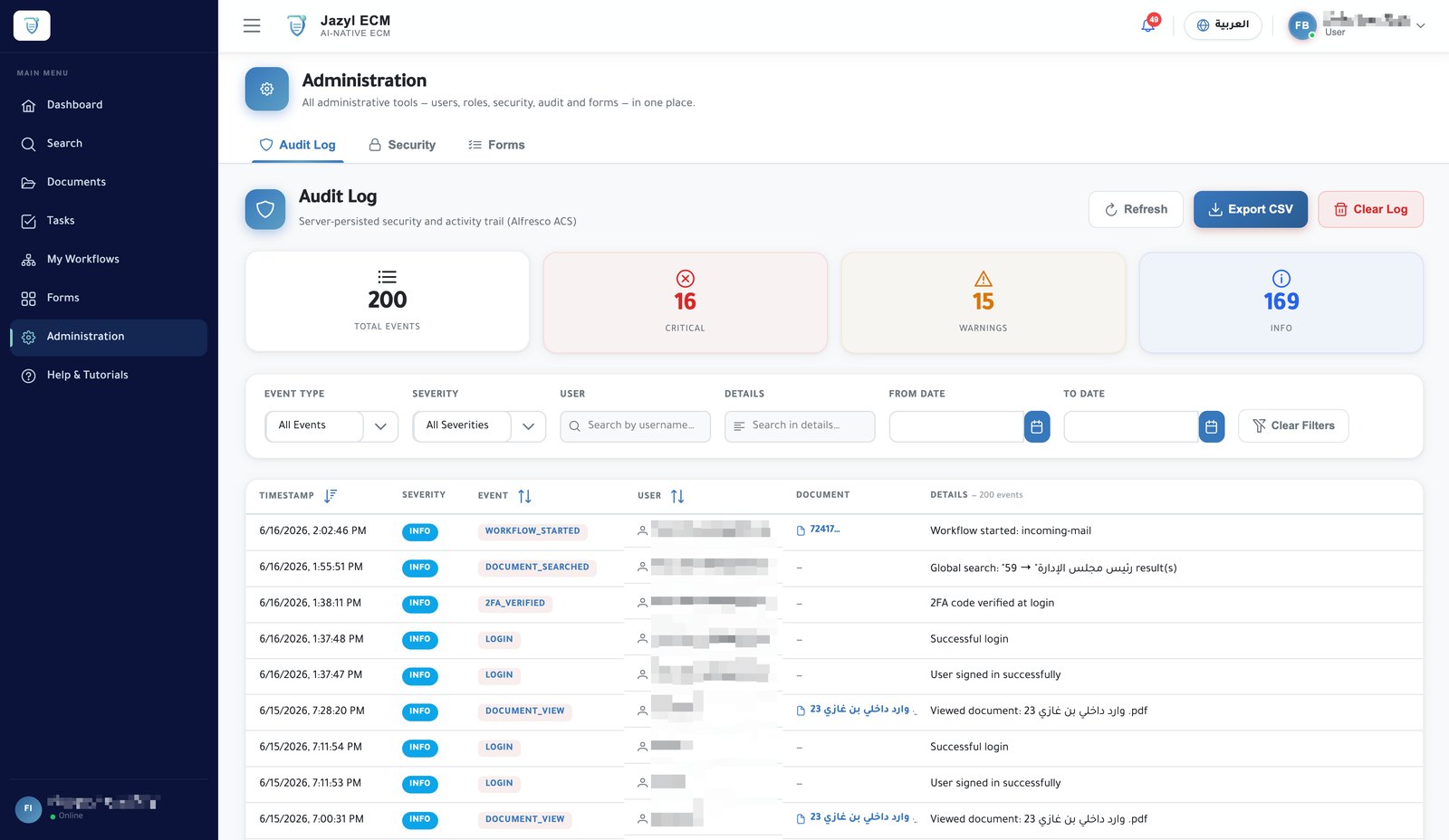
Task: Click the FI profile avatar at sidebar bottom
Action: (28, 808)
